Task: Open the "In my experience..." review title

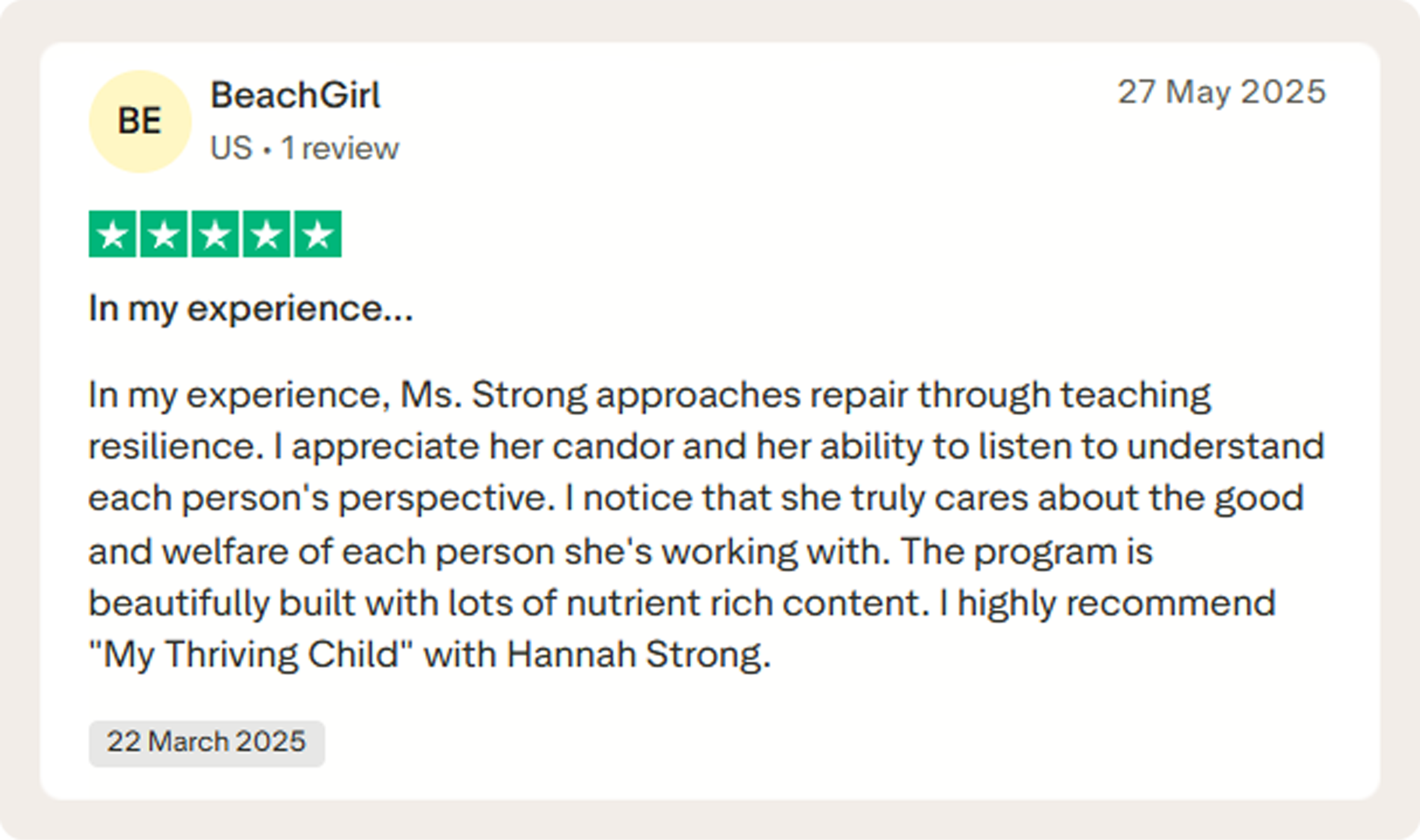Action: (251, 308)
